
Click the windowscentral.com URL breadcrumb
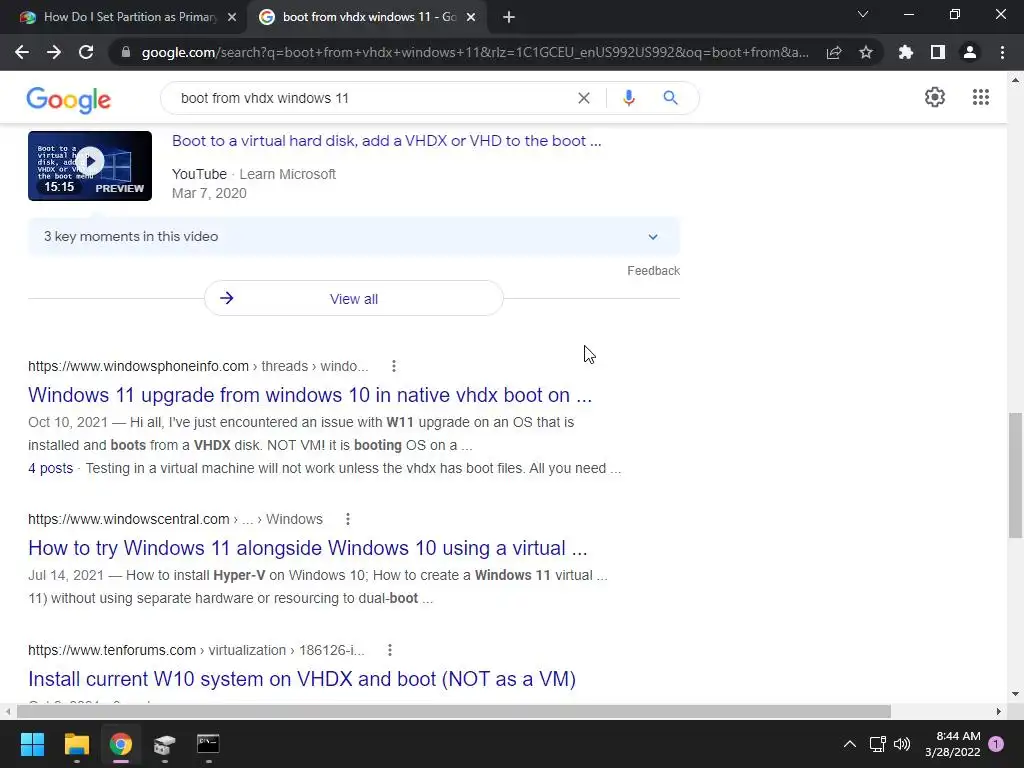175,519
